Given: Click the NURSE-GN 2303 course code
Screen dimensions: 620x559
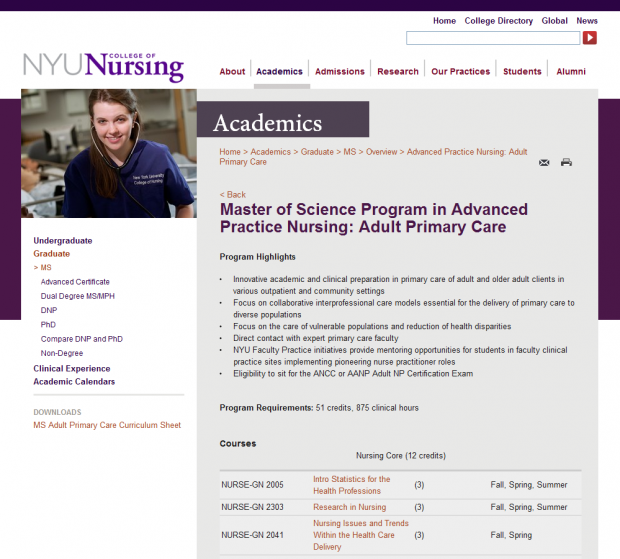Looking at the screenshot, I should click(x=252, y=507).
